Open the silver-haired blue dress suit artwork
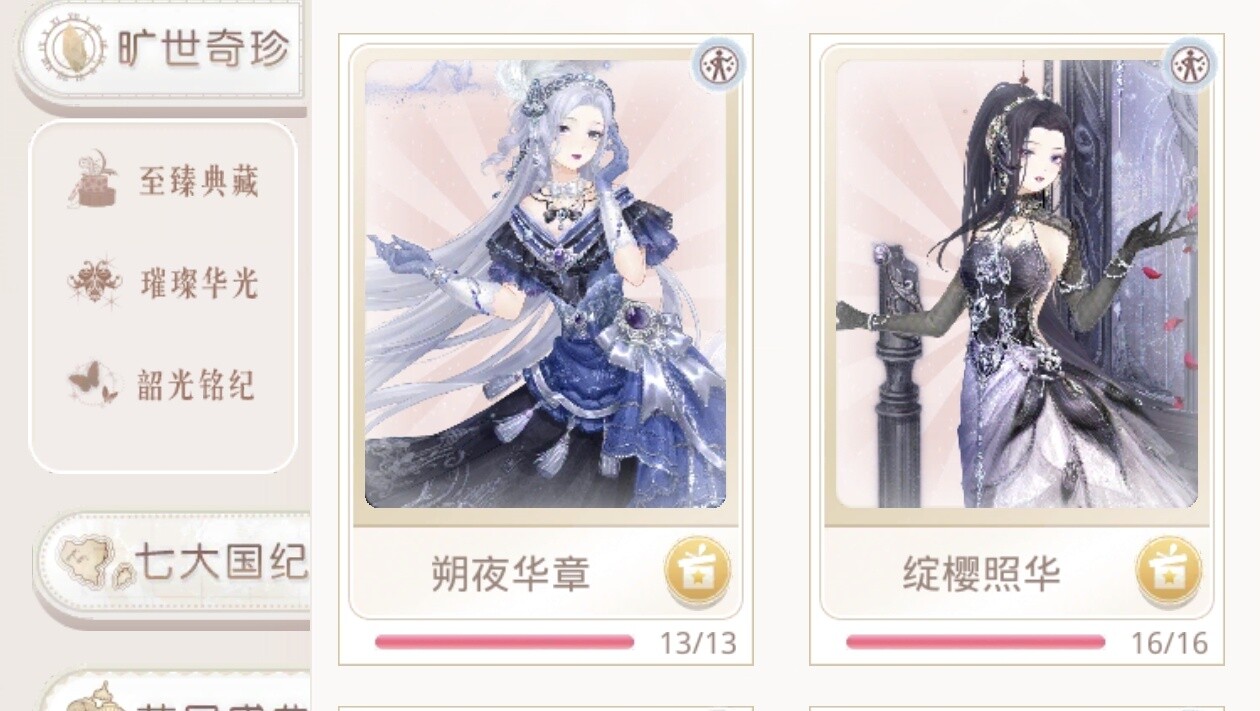Image resolution: width=1260 pixels, height=711 pixels. (545, 284)
